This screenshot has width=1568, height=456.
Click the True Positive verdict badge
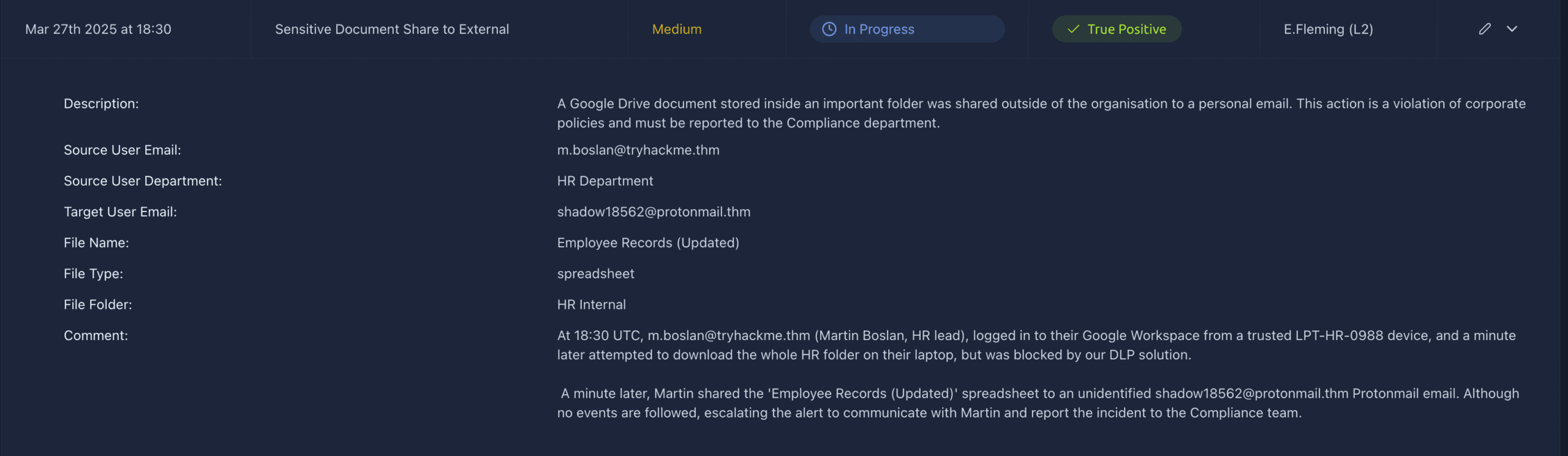1117,29
